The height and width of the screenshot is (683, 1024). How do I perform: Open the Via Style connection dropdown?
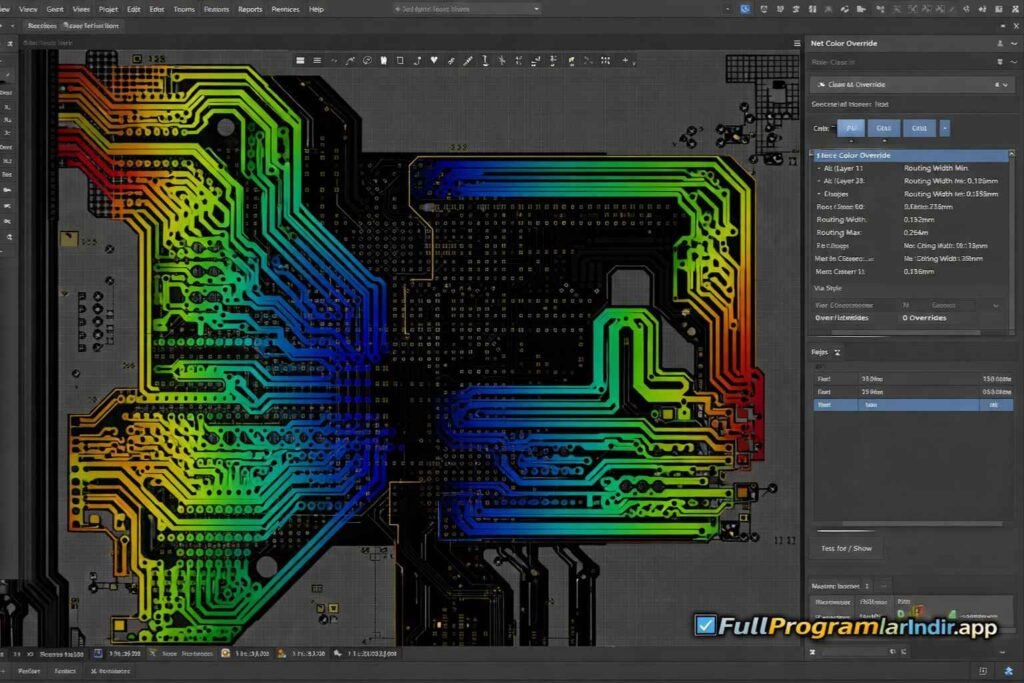click(x=994, y=303)
